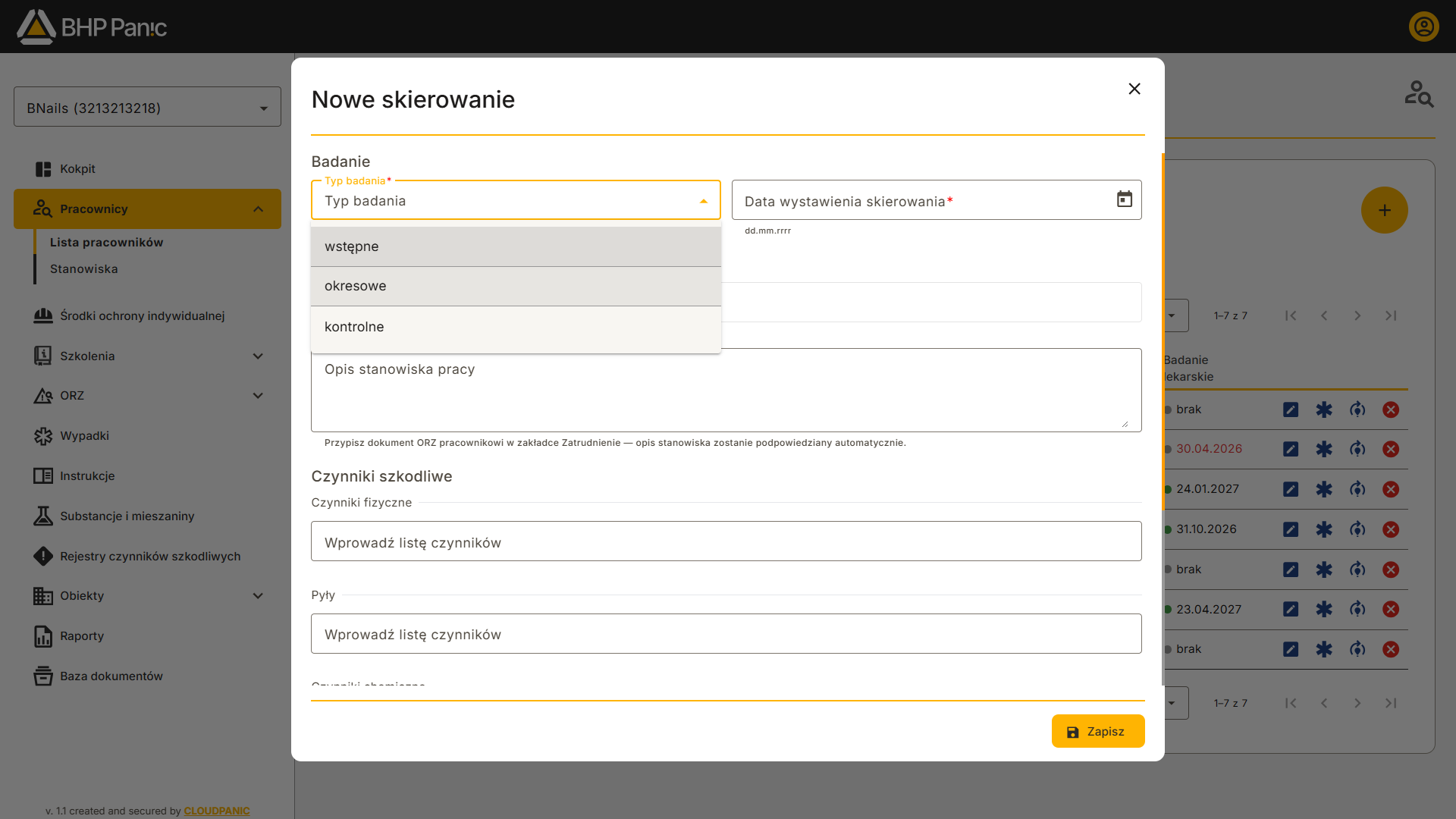Delete the row dated 23.04.2027
This screenshot has height=819, width=1456.
(x=1390, y=609)
